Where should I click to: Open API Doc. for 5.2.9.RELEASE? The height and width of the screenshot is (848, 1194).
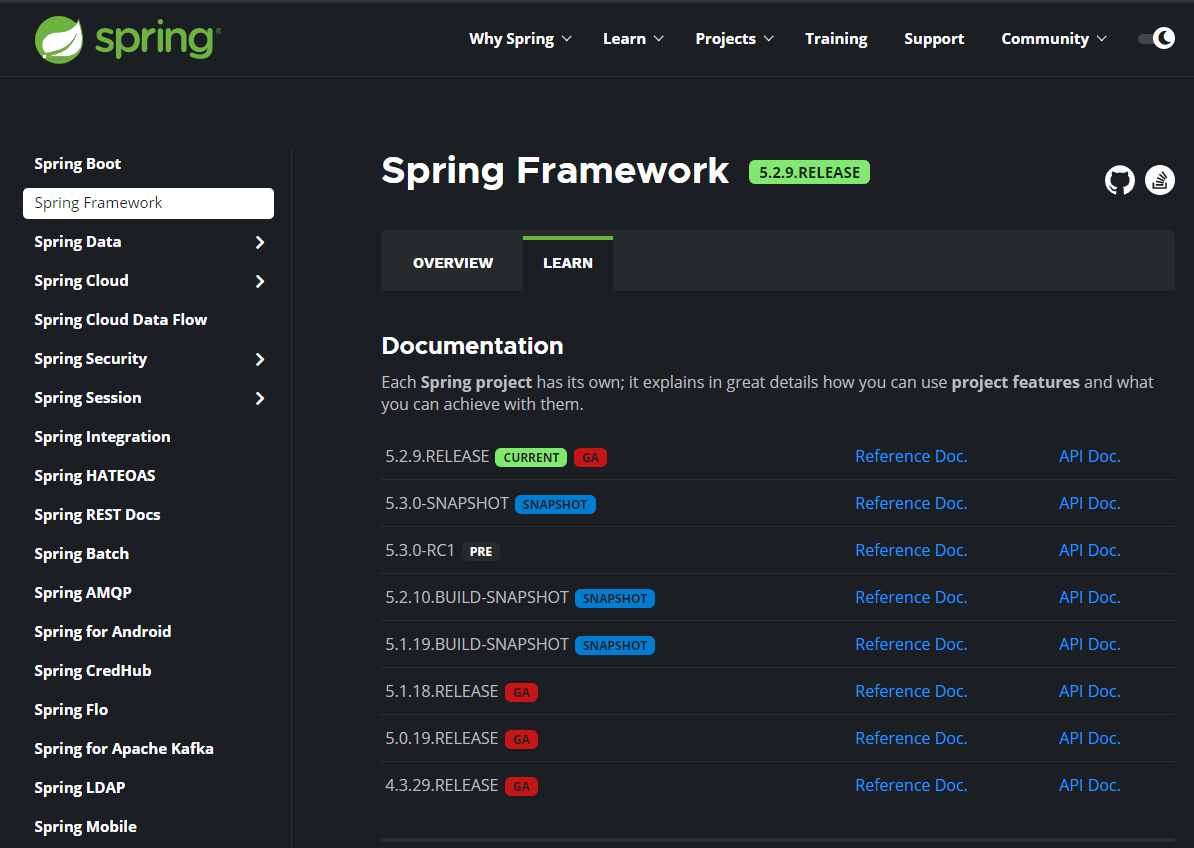1090,457
